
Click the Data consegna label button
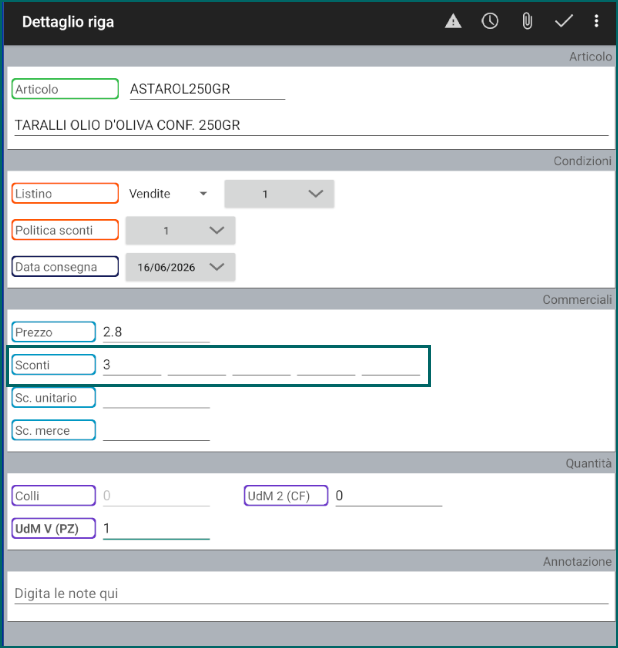tap(65, 267)
